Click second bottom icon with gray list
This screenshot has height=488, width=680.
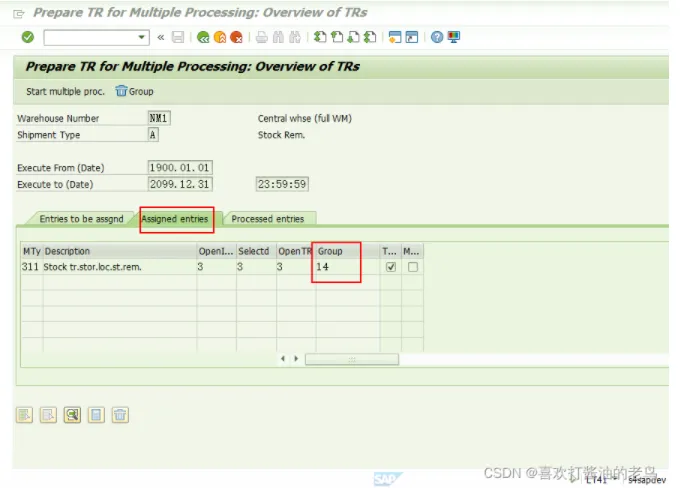(49, 415)
